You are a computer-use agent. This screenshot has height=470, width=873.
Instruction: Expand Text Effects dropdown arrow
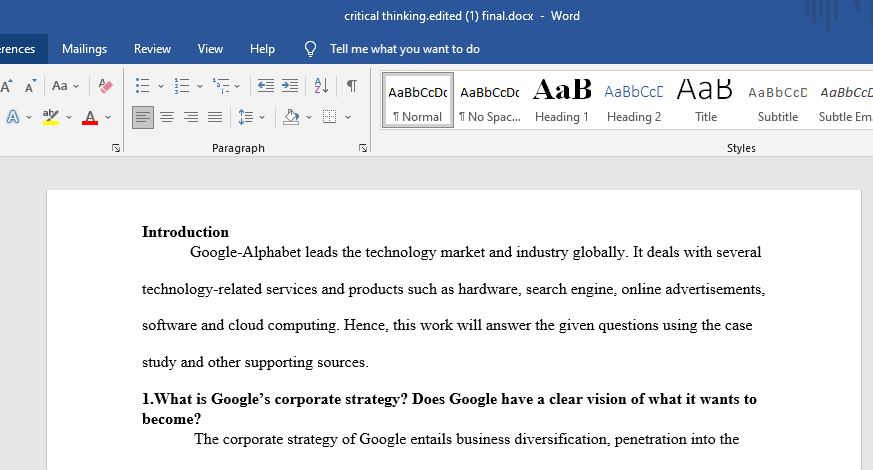click(29, 118)
